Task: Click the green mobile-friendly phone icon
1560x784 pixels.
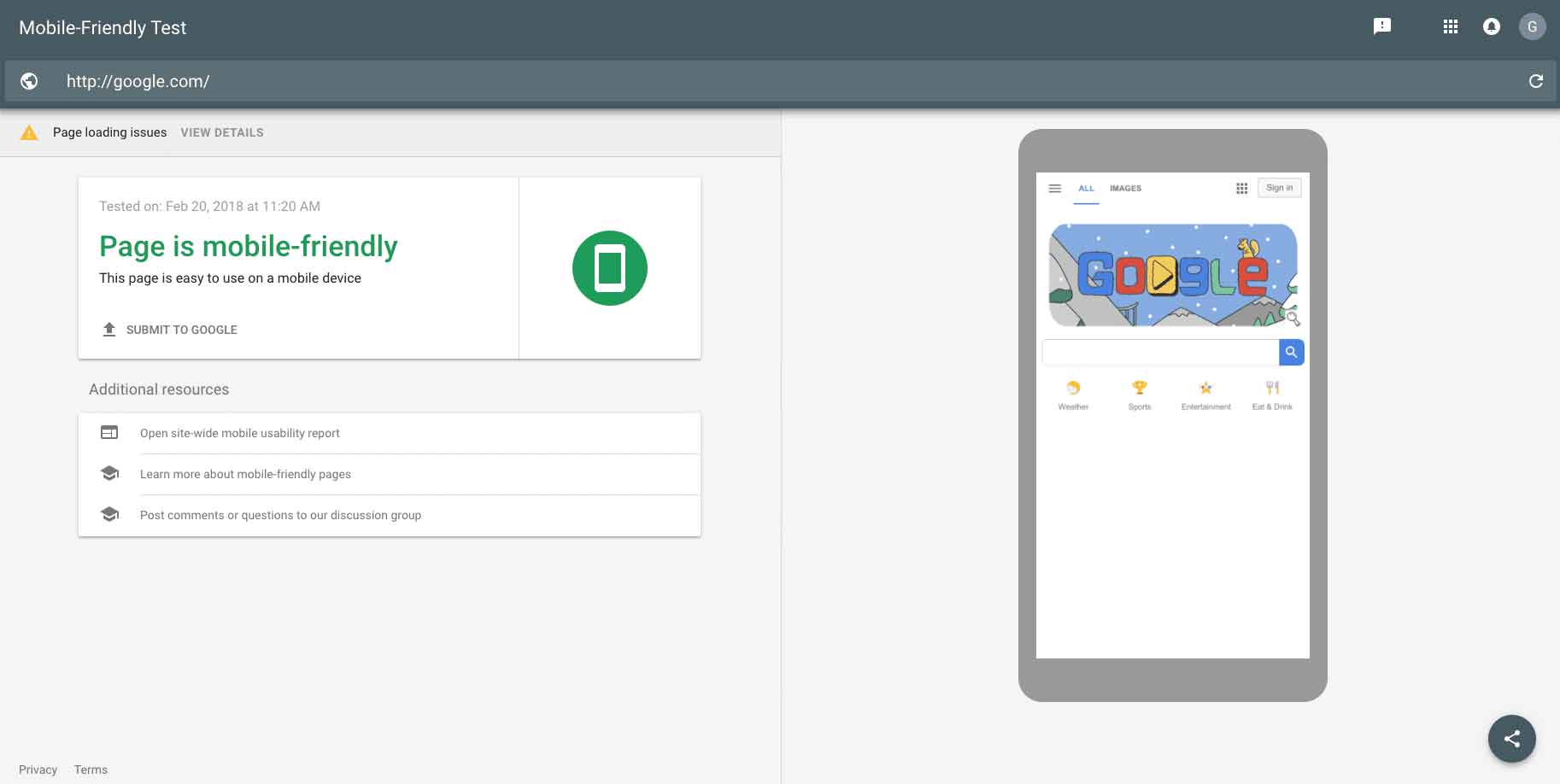Action: pos(609,268)
